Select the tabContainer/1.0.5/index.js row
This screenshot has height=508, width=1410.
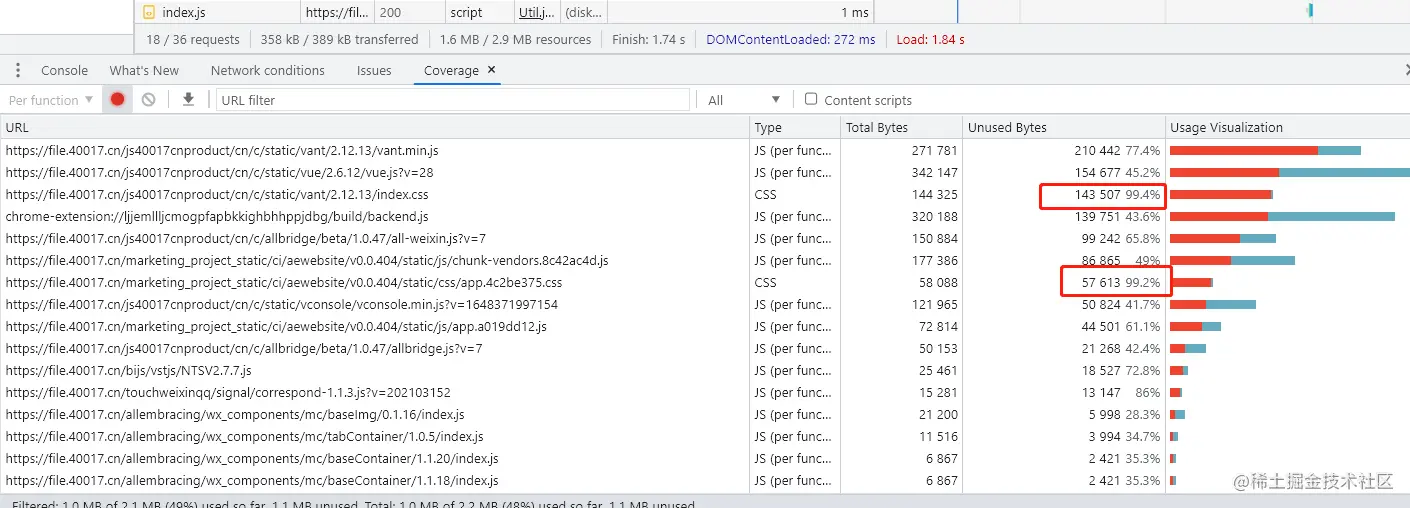click(705, 436)
